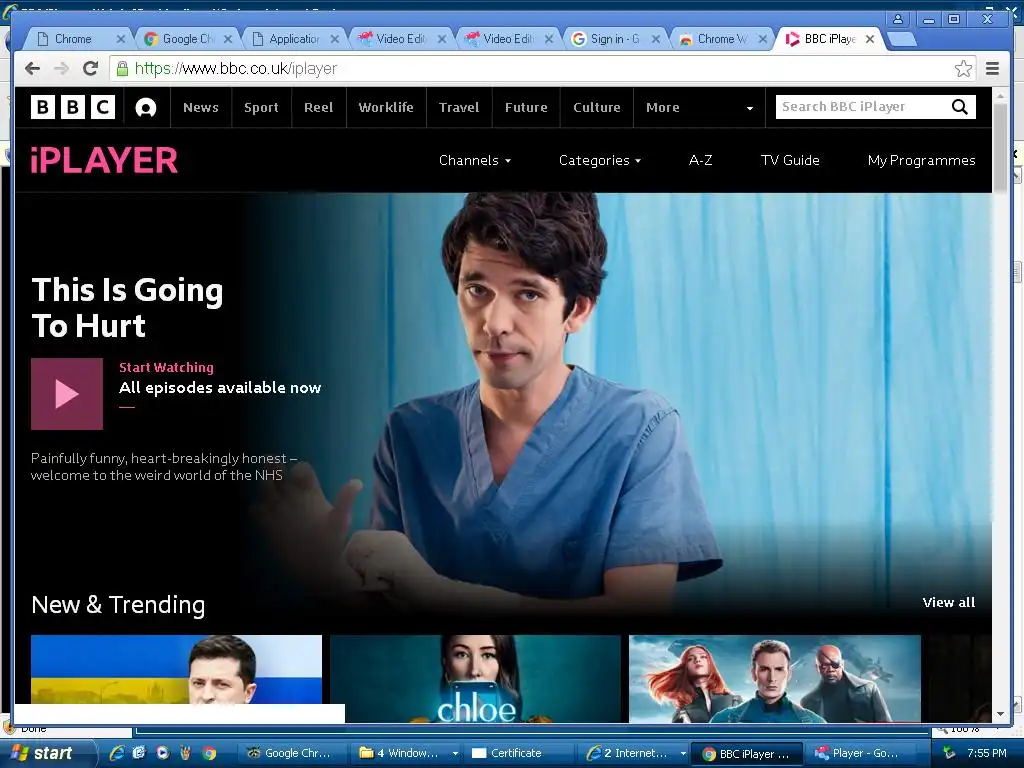Click the BBC logo blocks

tap(72, 107)
